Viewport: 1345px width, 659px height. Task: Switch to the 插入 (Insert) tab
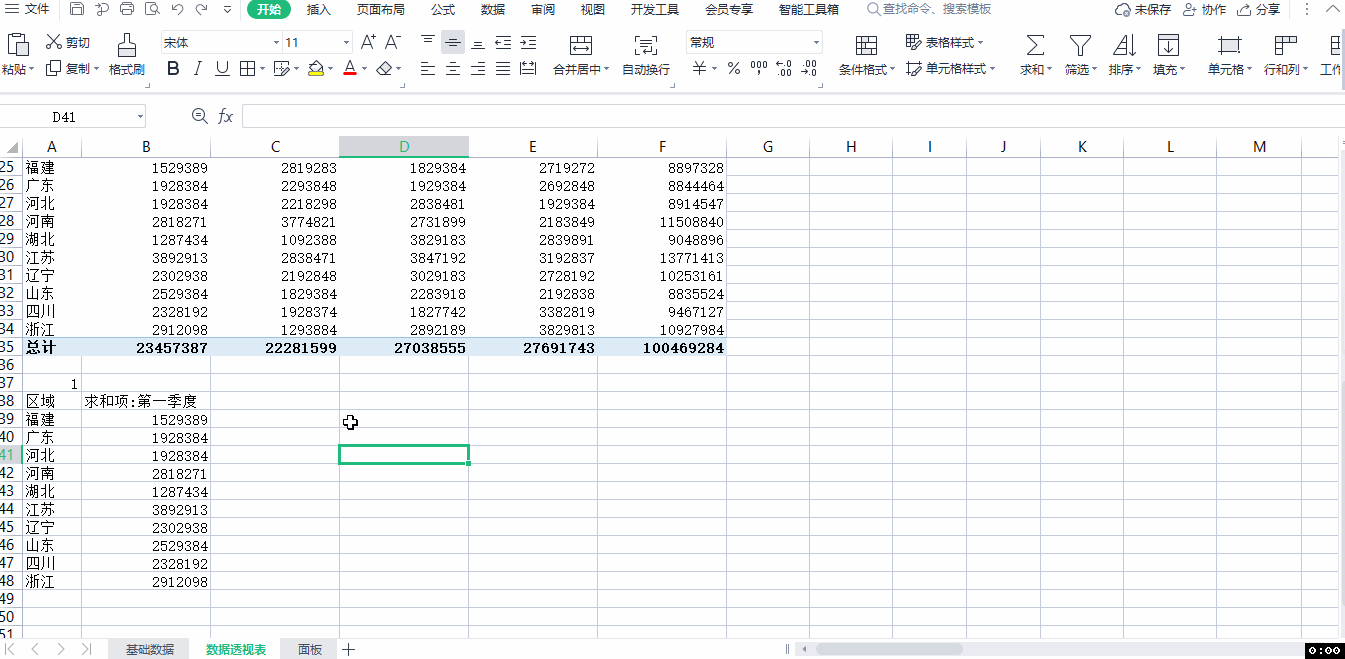(x=319, y=10)
